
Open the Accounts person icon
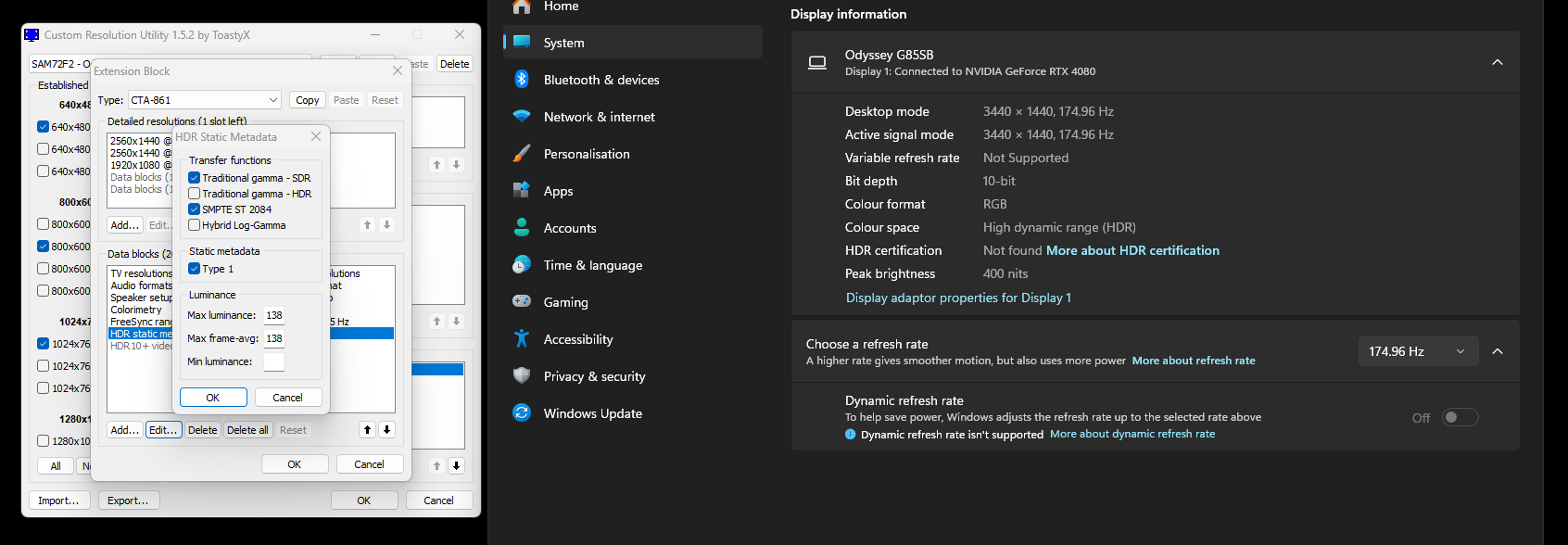pos(522,228)
